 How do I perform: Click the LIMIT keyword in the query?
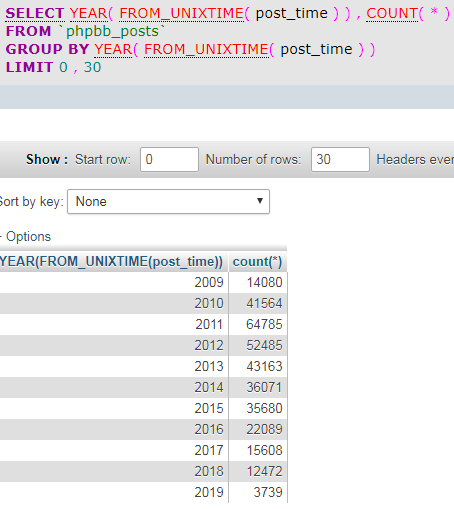click(29, 67)
